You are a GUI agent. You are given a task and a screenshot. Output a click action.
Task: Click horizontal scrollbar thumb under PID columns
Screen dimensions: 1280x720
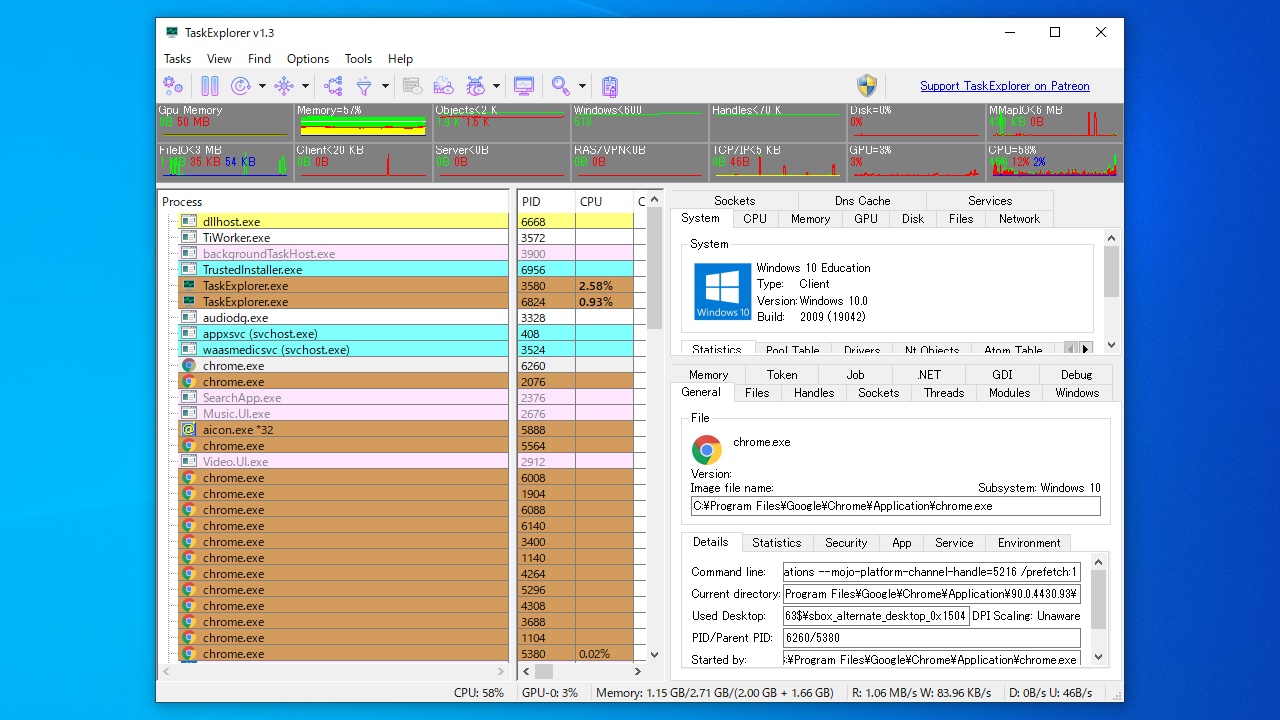[x=544, y=672]
